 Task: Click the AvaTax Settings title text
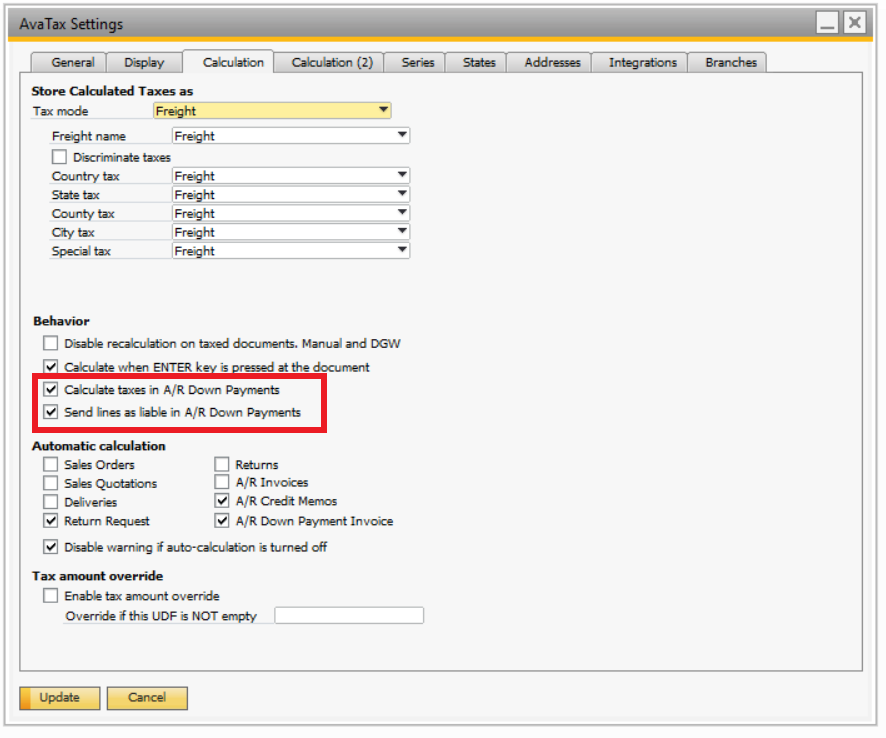[71, 24]
